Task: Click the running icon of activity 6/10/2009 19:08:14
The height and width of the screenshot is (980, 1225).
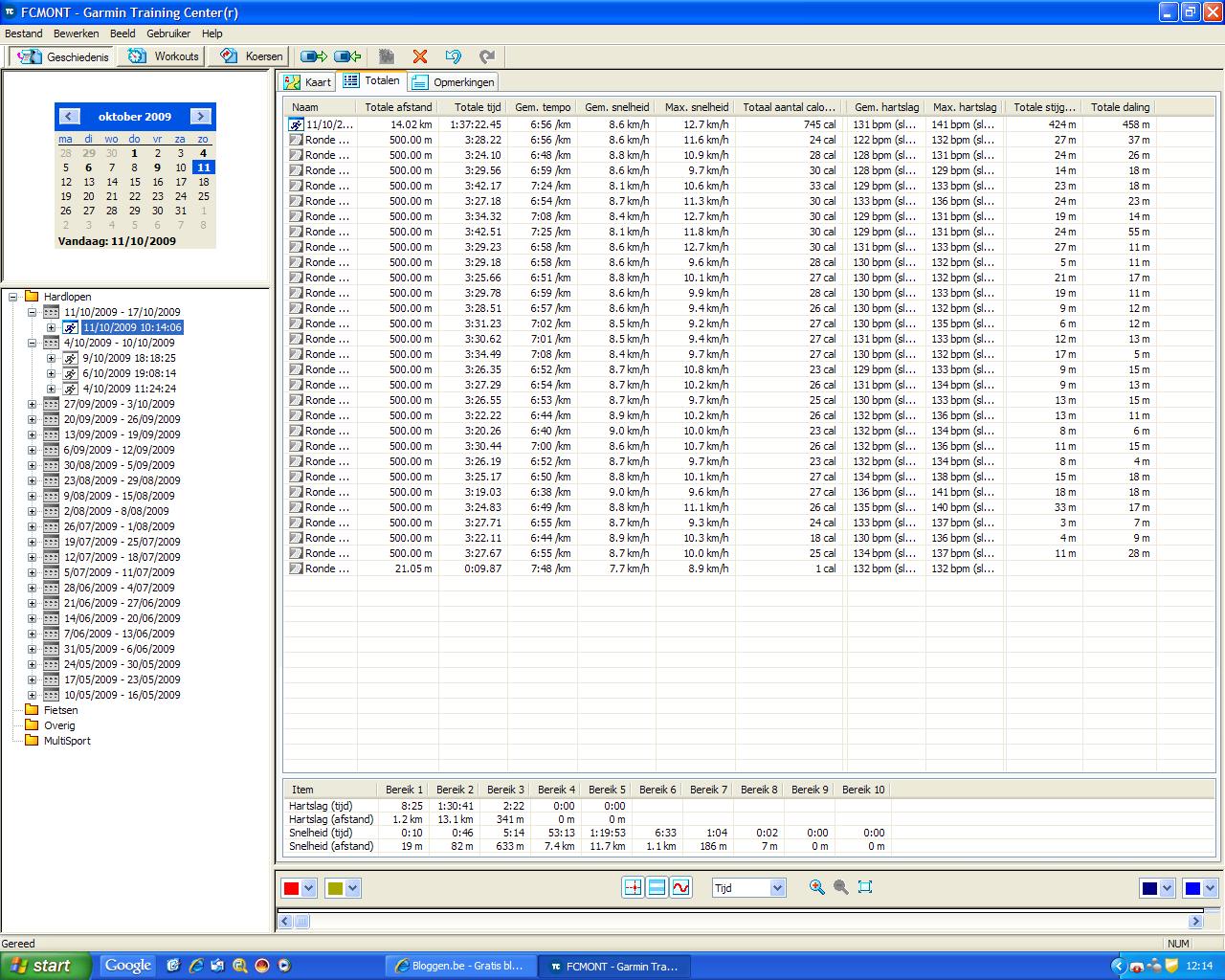Action: point(71,373)
